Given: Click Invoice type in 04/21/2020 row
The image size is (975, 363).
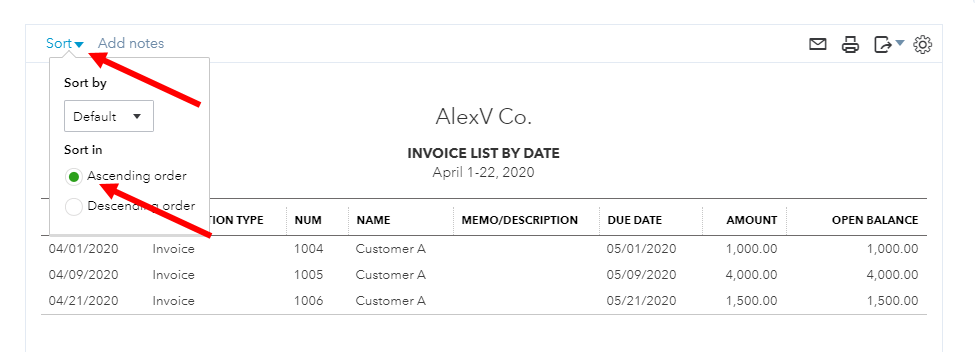Looking at the screenshot, I should 173,301.
